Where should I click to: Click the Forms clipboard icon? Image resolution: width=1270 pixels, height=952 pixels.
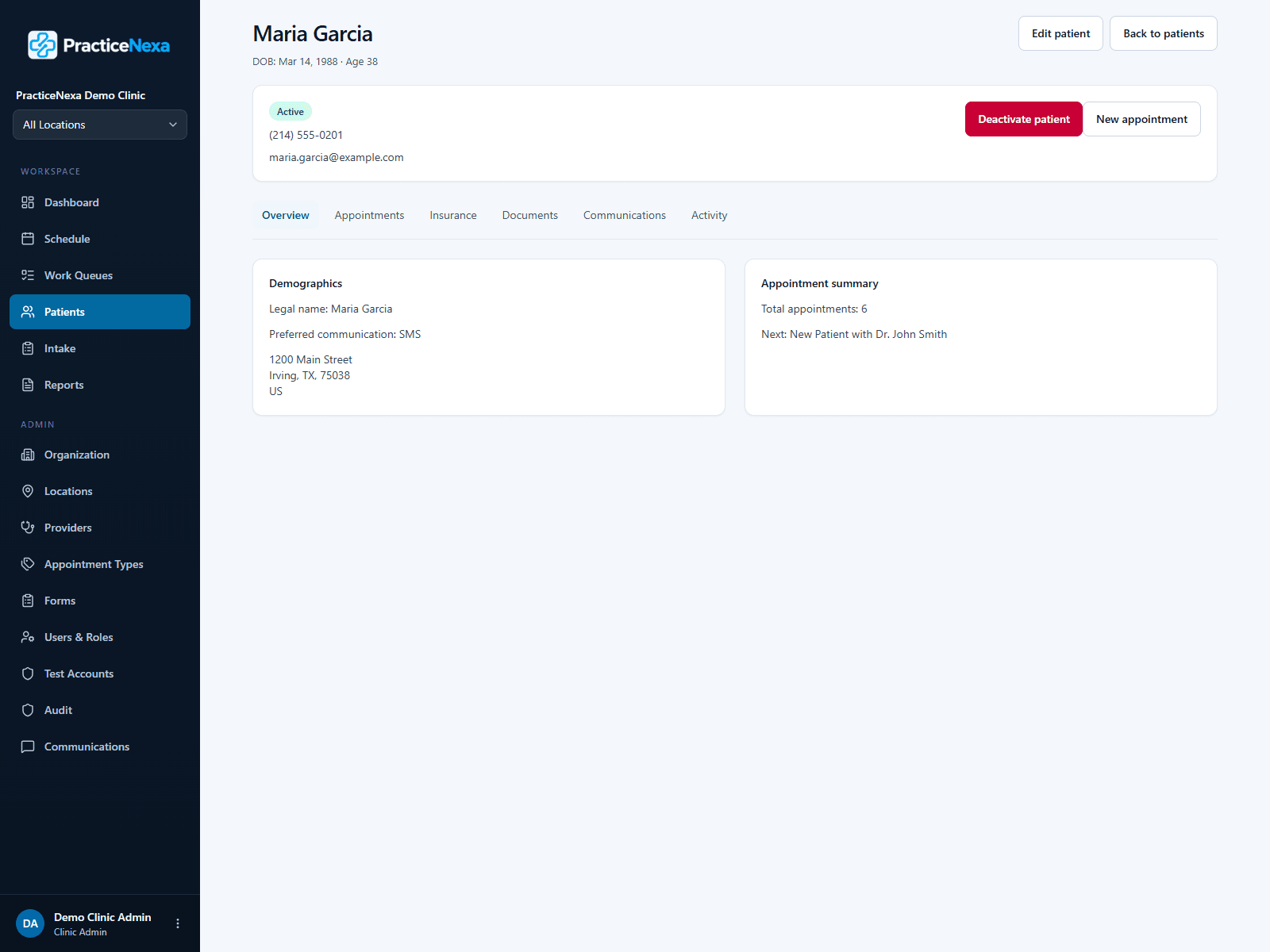[x=28, y=601]
